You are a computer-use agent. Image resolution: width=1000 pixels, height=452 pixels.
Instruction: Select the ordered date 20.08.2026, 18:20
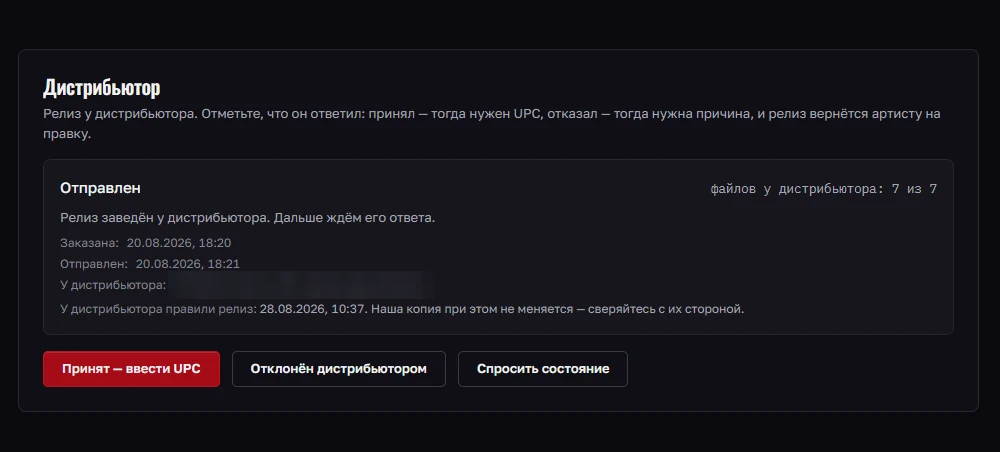179,243
